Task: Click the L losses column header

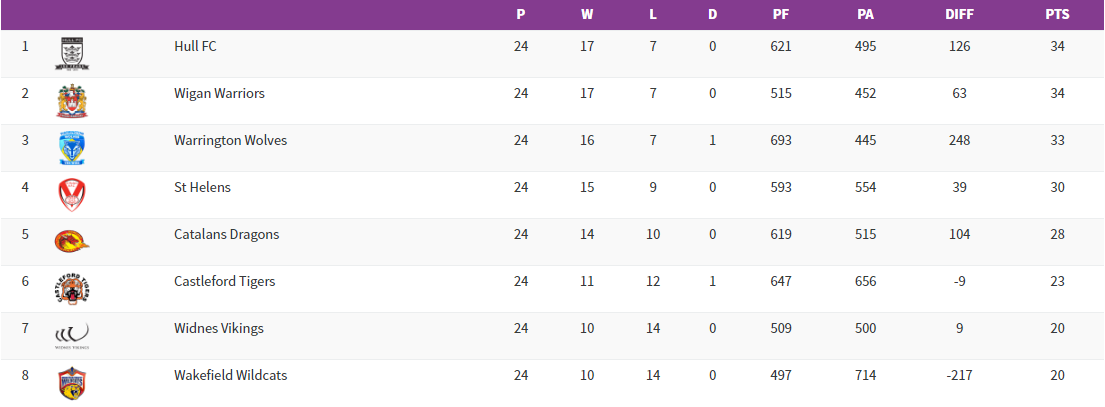Action: [x=653, y=15]
